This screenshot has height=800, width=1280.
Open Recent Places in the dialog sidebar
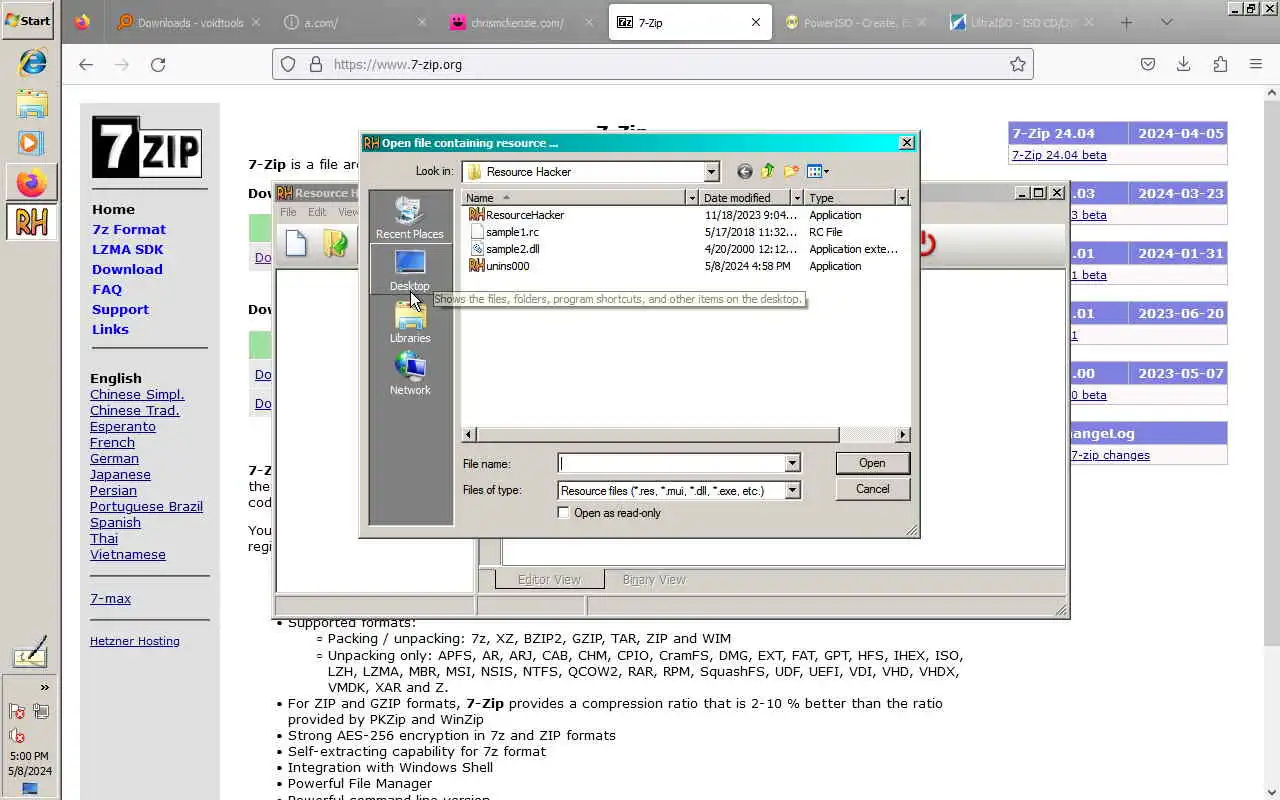point(410,217)
